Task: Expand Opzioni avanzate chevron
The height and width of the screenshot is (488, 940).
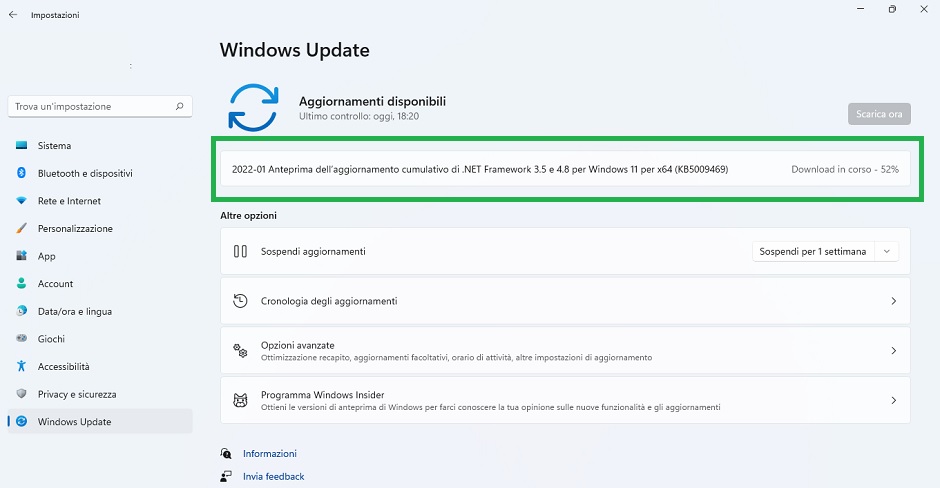Action: click(x=893, y=351)
